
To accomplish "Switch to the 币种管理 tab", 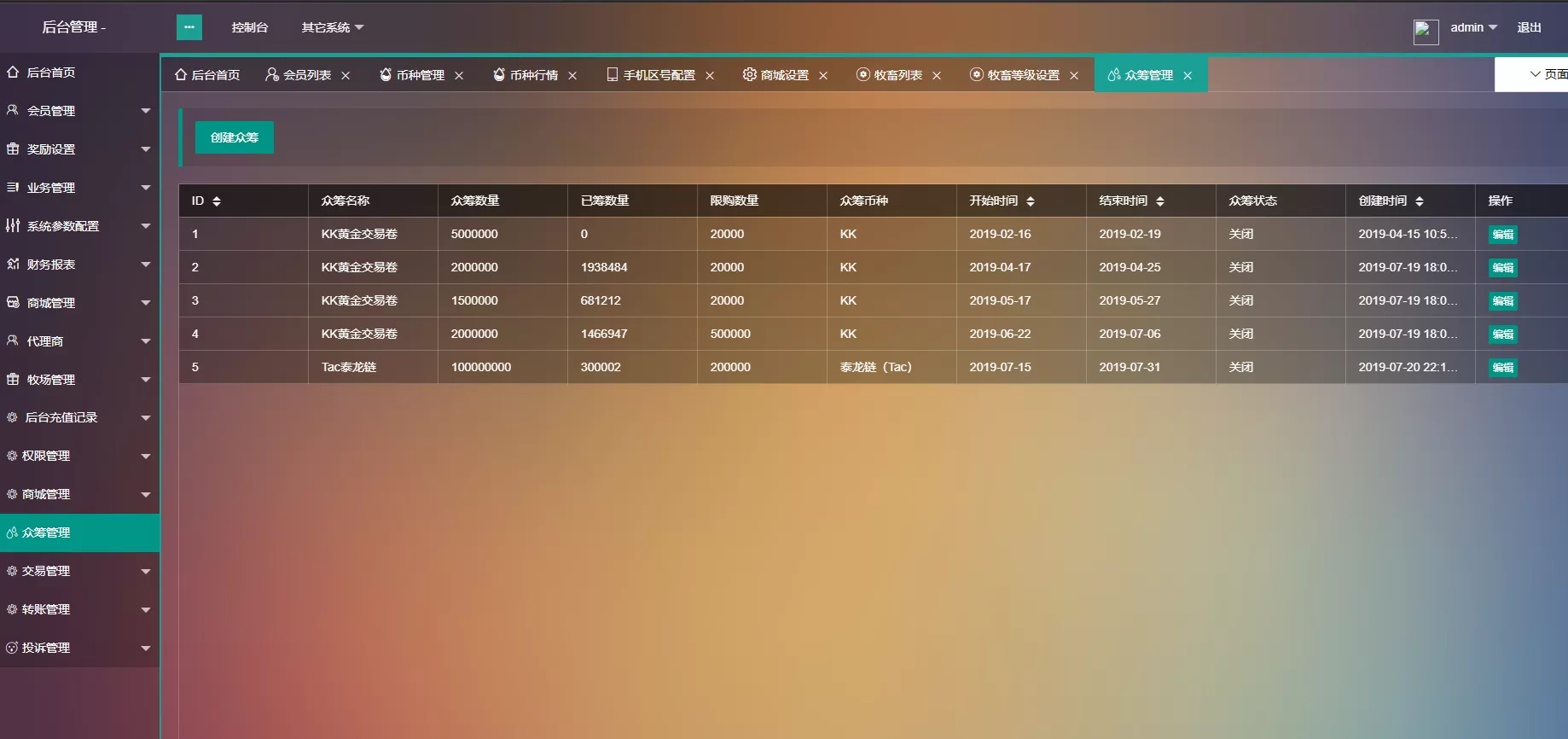I will 412,75.
